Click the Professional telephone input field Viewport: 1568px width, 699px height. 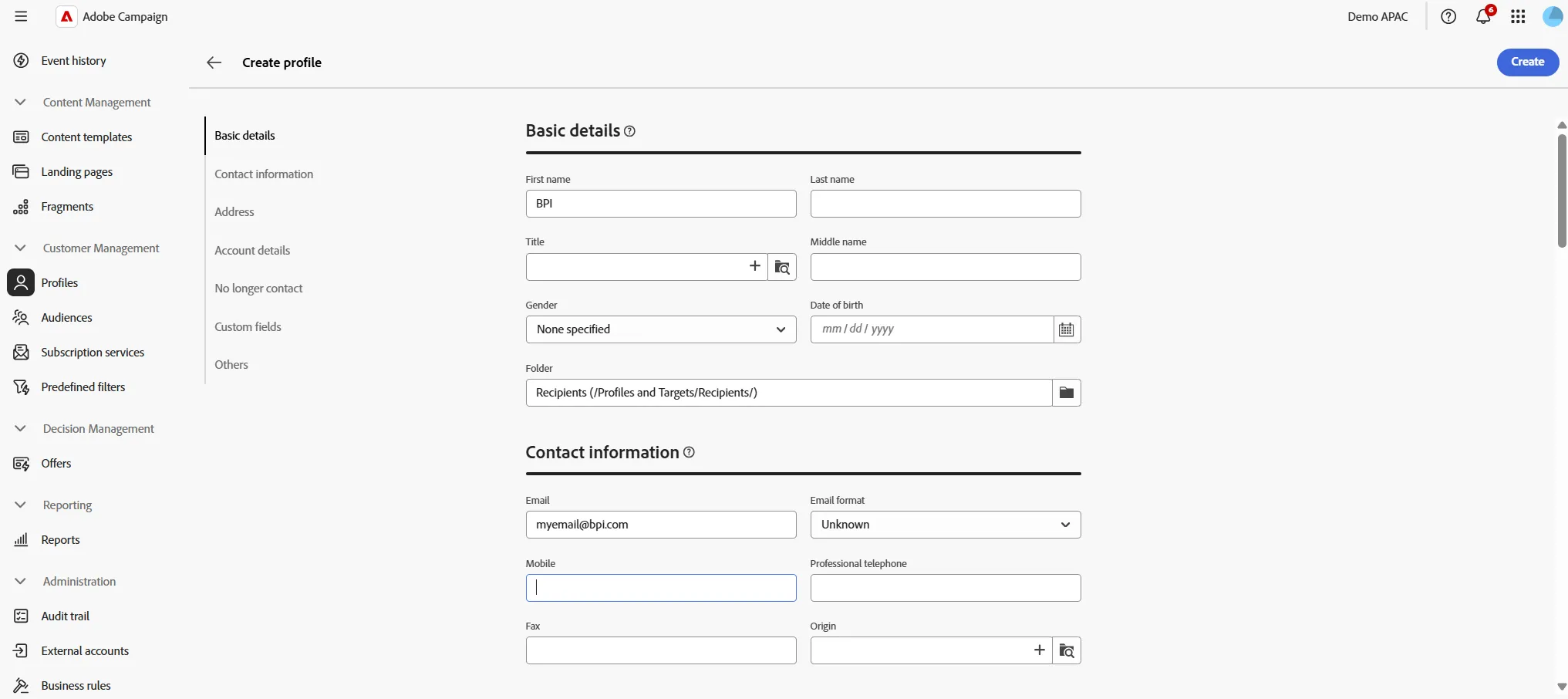coord(946,588)
